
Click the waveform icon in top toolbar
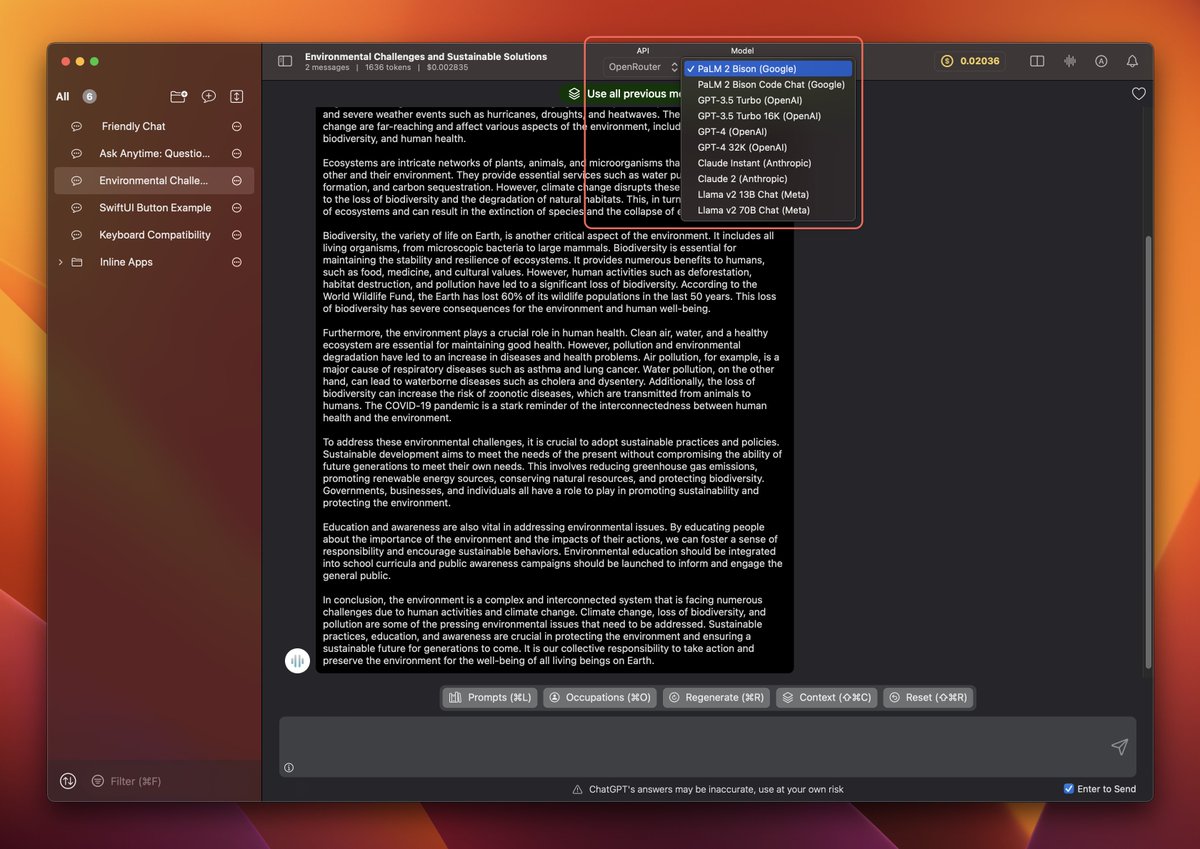(1070, 61)
